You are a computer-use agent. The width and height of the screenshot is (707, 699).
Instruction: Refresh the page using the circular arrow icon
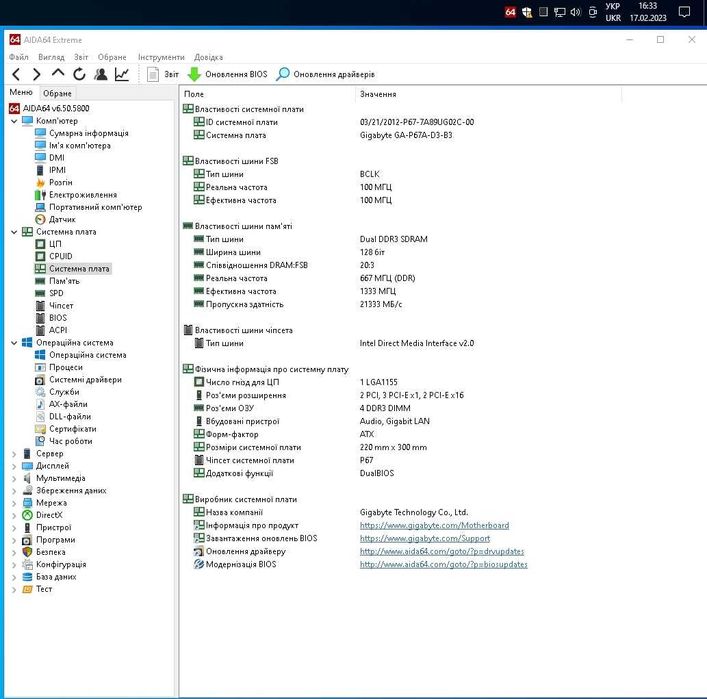[79, 74]
